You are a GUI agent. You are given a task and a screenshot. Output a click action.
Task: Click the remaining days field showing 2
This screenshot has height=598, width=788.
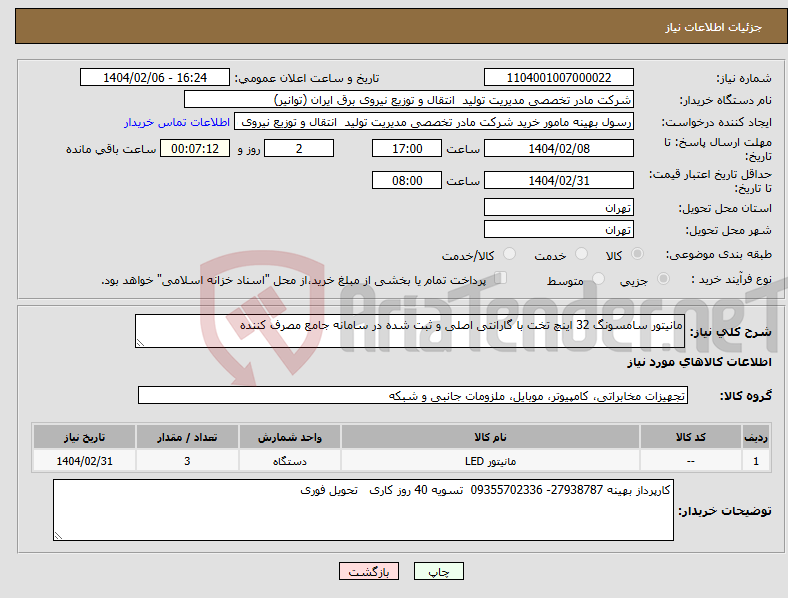click(299, 149)
